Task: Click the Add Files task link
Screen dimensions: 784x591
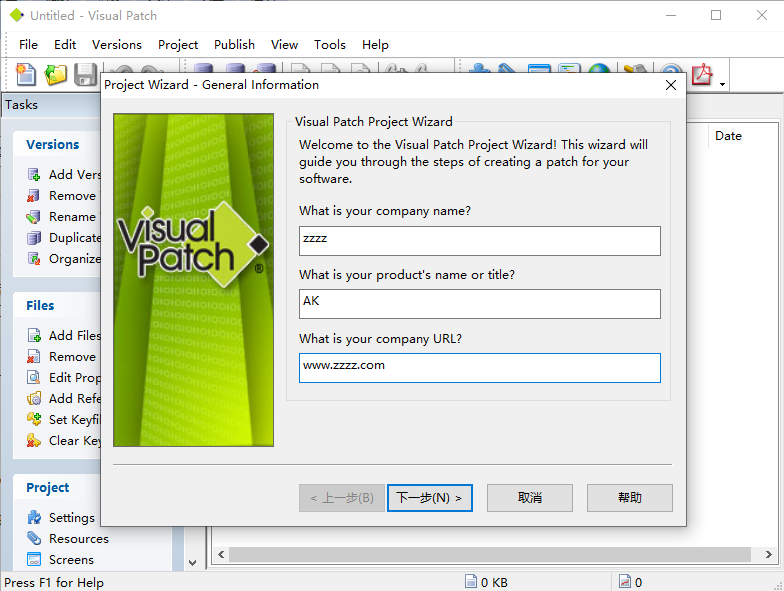Action: (74, 336)
